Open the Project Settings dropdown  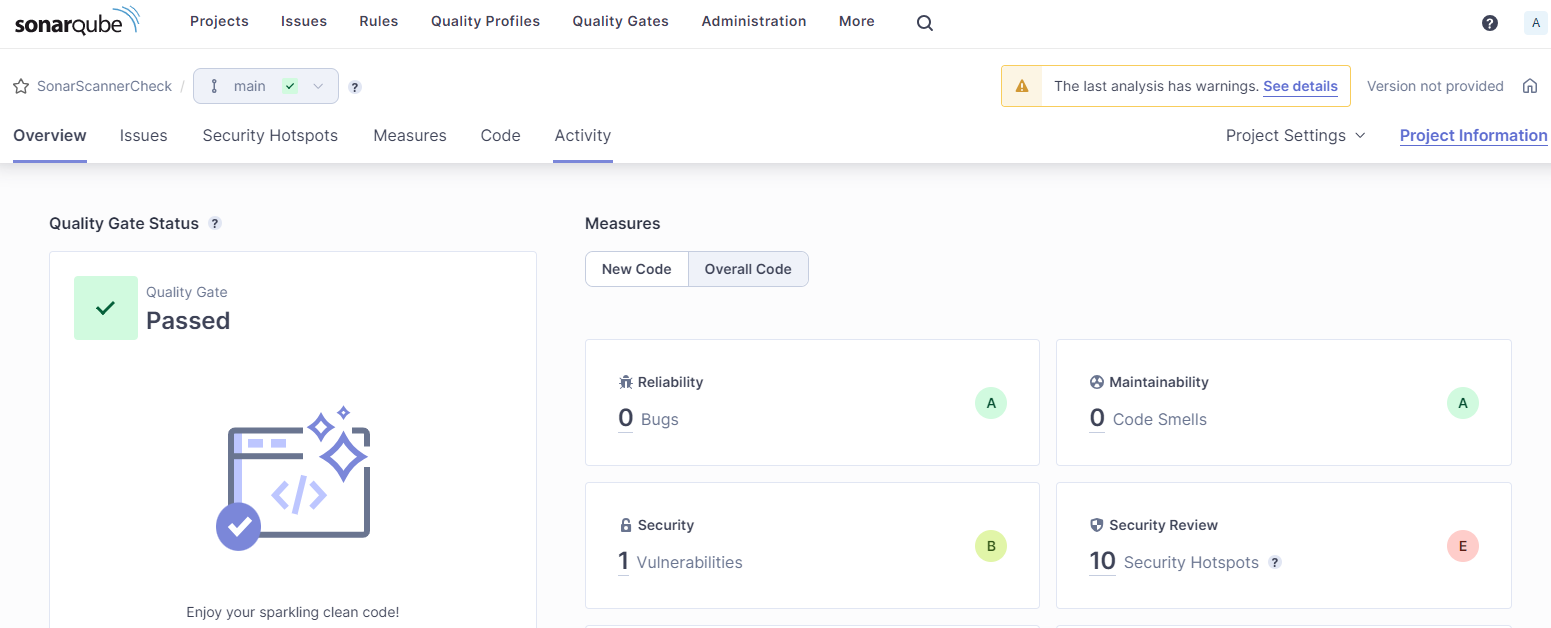coord(1296,136)
